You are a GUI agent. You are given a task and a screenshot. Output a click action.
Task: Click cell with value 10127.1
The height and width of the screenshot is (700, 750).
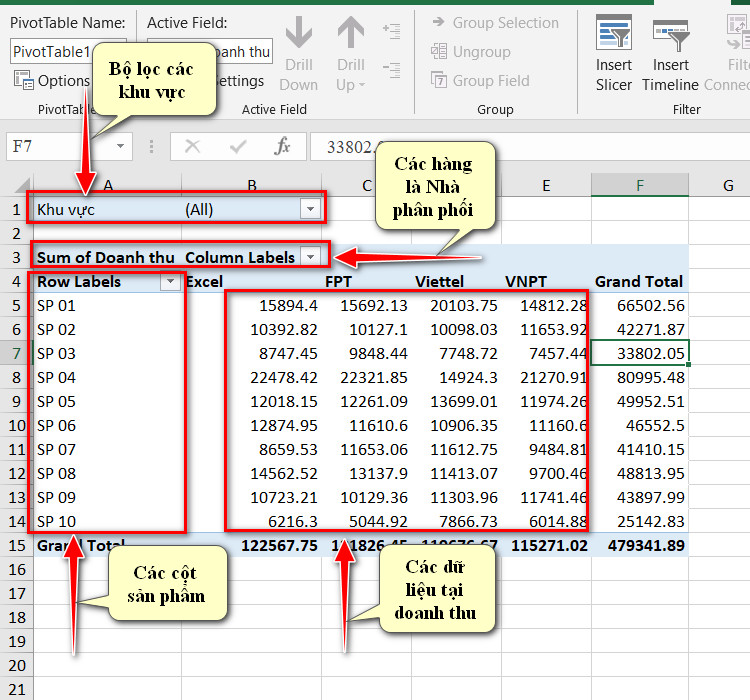point(366,329)
